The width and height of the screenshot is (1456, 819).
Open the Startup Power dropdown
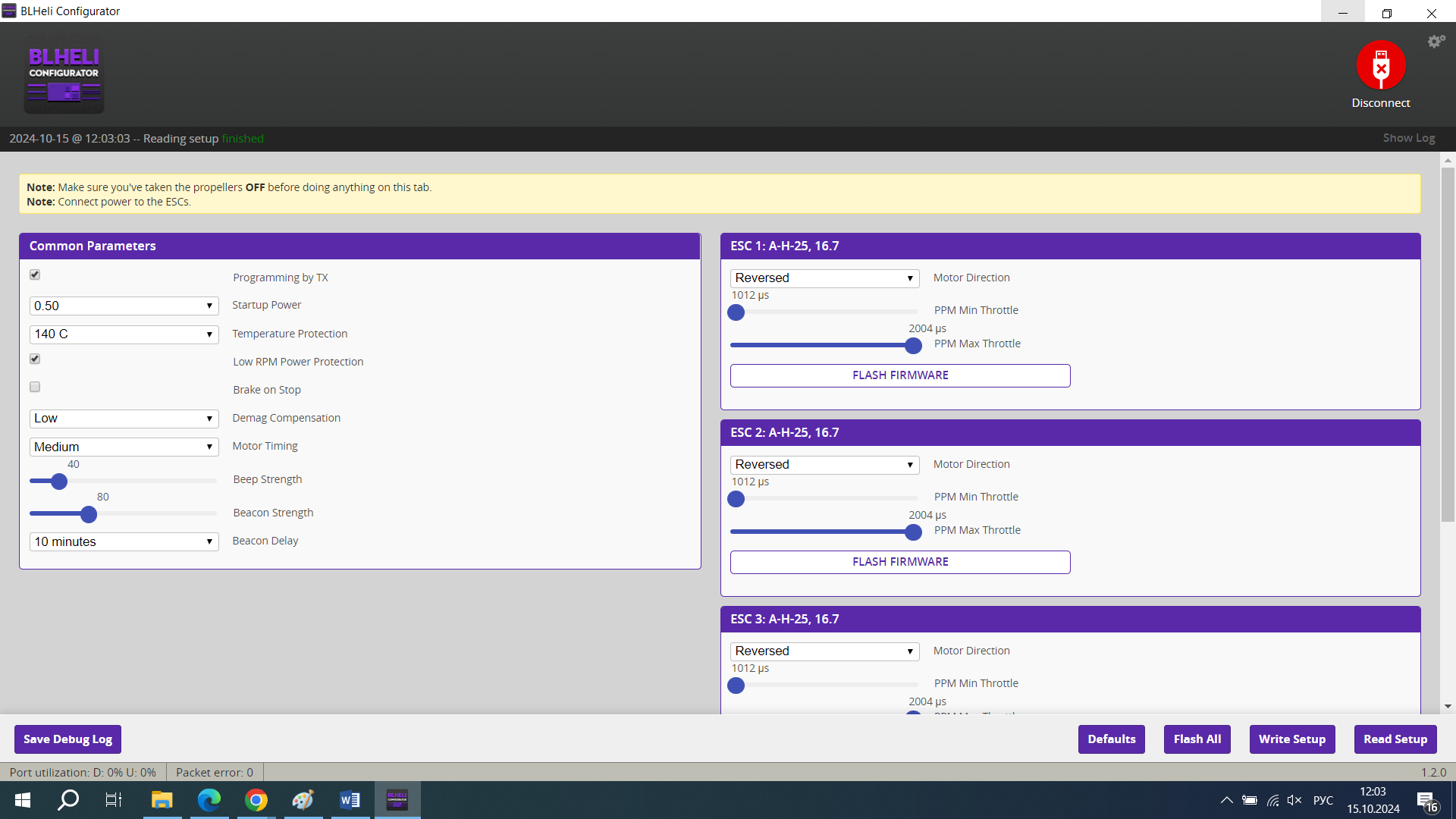(124, 306)
